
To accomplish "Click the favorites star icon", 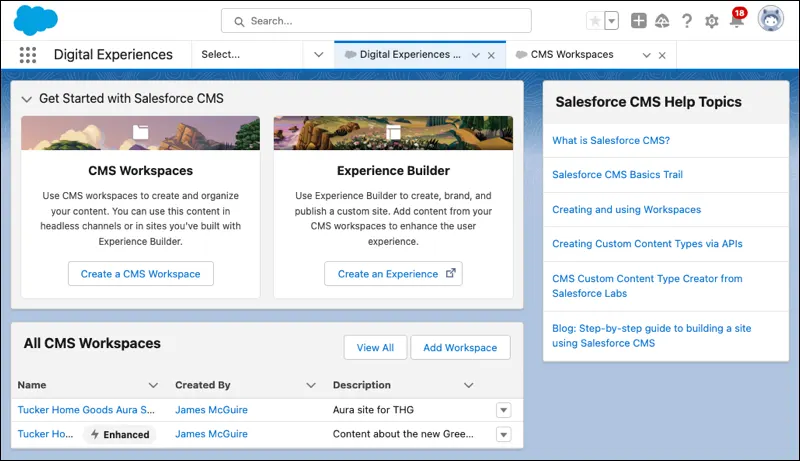I will (x=595, y=21).
